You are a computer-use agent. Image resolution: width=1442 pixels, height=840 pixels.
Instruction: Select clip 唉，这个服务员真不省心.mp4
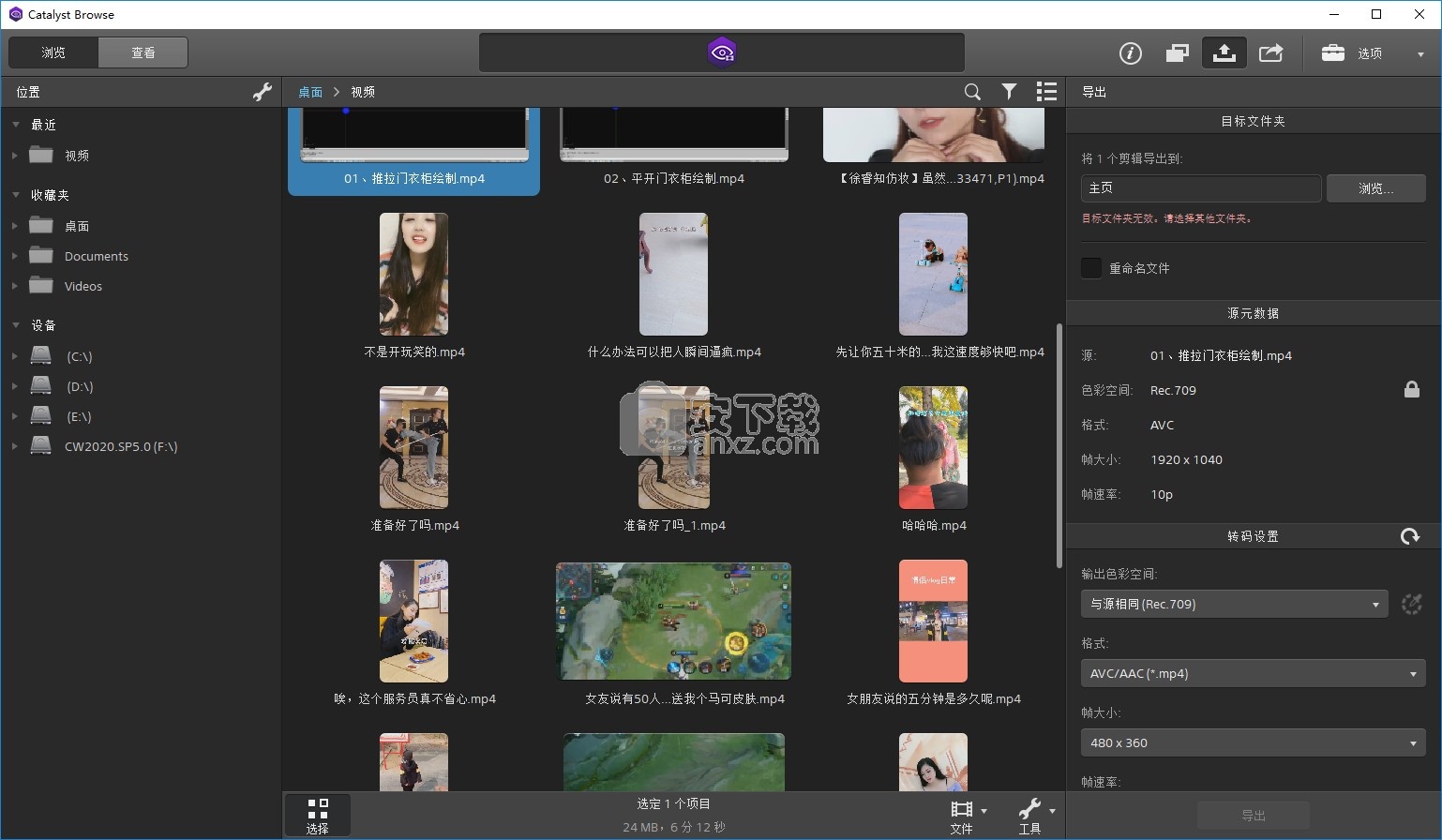[x=413, y=633]
